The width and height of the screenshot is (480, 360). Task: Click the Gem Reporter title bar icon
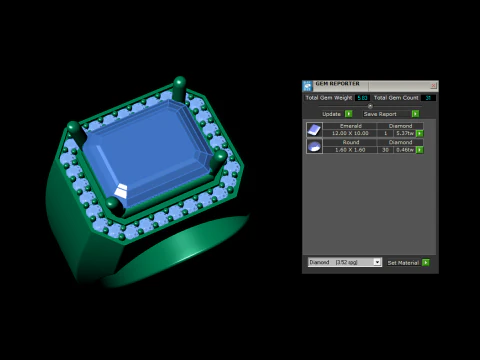point(307,86)
